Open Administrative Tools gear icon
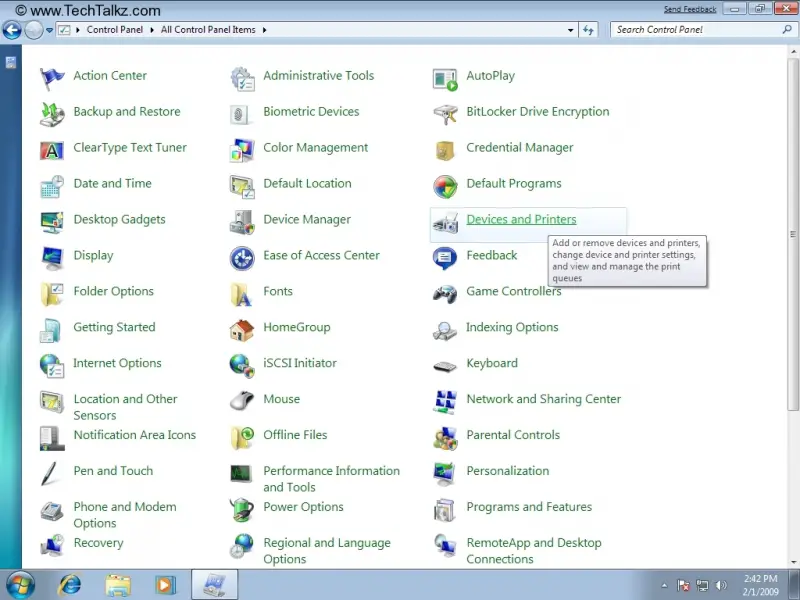The width and height of the screenshot is (800, 600). tap(242, 79)
